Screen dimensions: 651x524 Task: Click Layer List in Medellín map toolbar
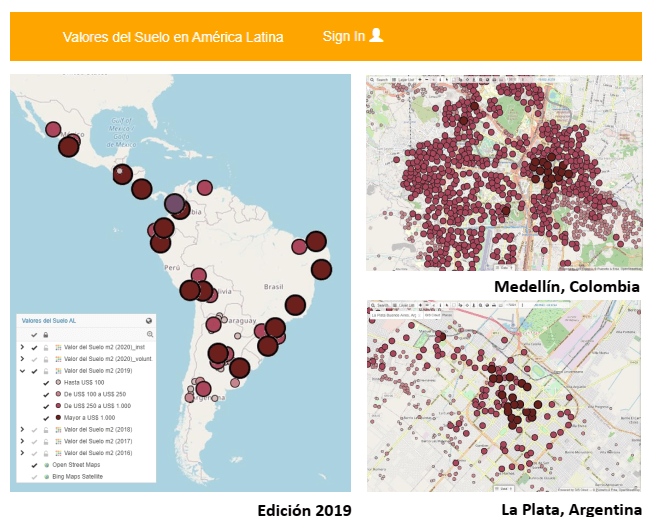(405, 80)
